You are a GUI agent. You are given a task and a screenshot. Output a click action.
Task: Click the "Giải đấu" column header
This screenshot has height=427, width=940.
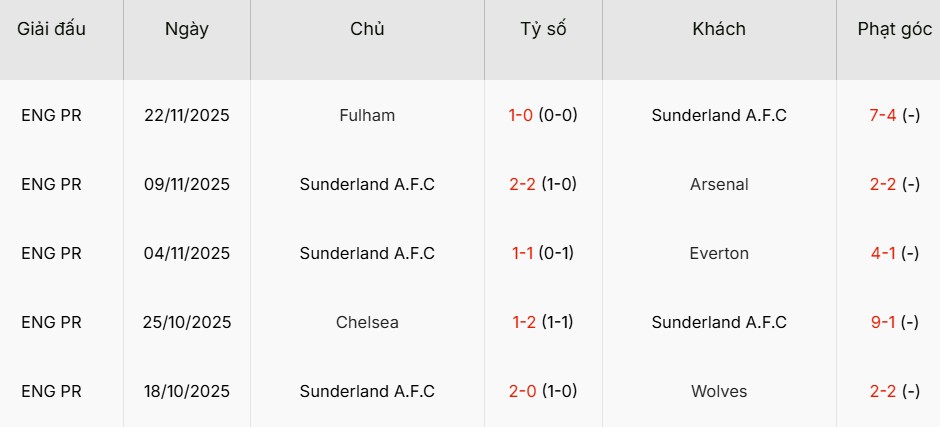click(x=51, y=29)
